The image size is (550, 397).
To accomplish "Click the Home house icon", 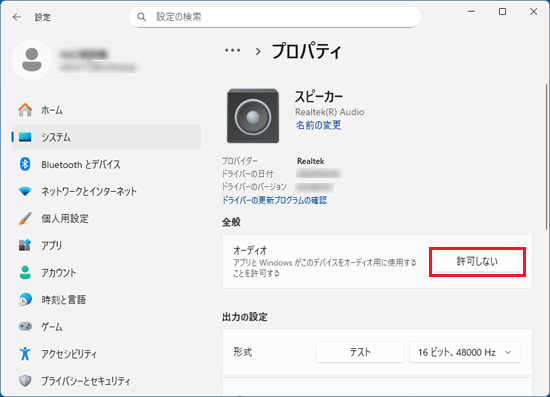I will coord(25,110).
